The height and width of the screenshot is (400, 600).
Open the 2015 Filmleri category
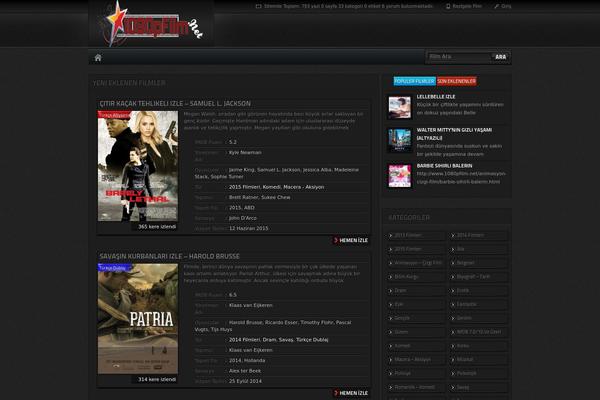pos(416,249)
